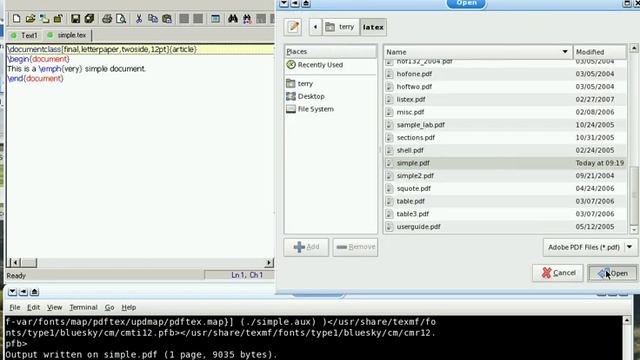
Task: Click the documentclass line in editor
Action: [x=141, y=49]
